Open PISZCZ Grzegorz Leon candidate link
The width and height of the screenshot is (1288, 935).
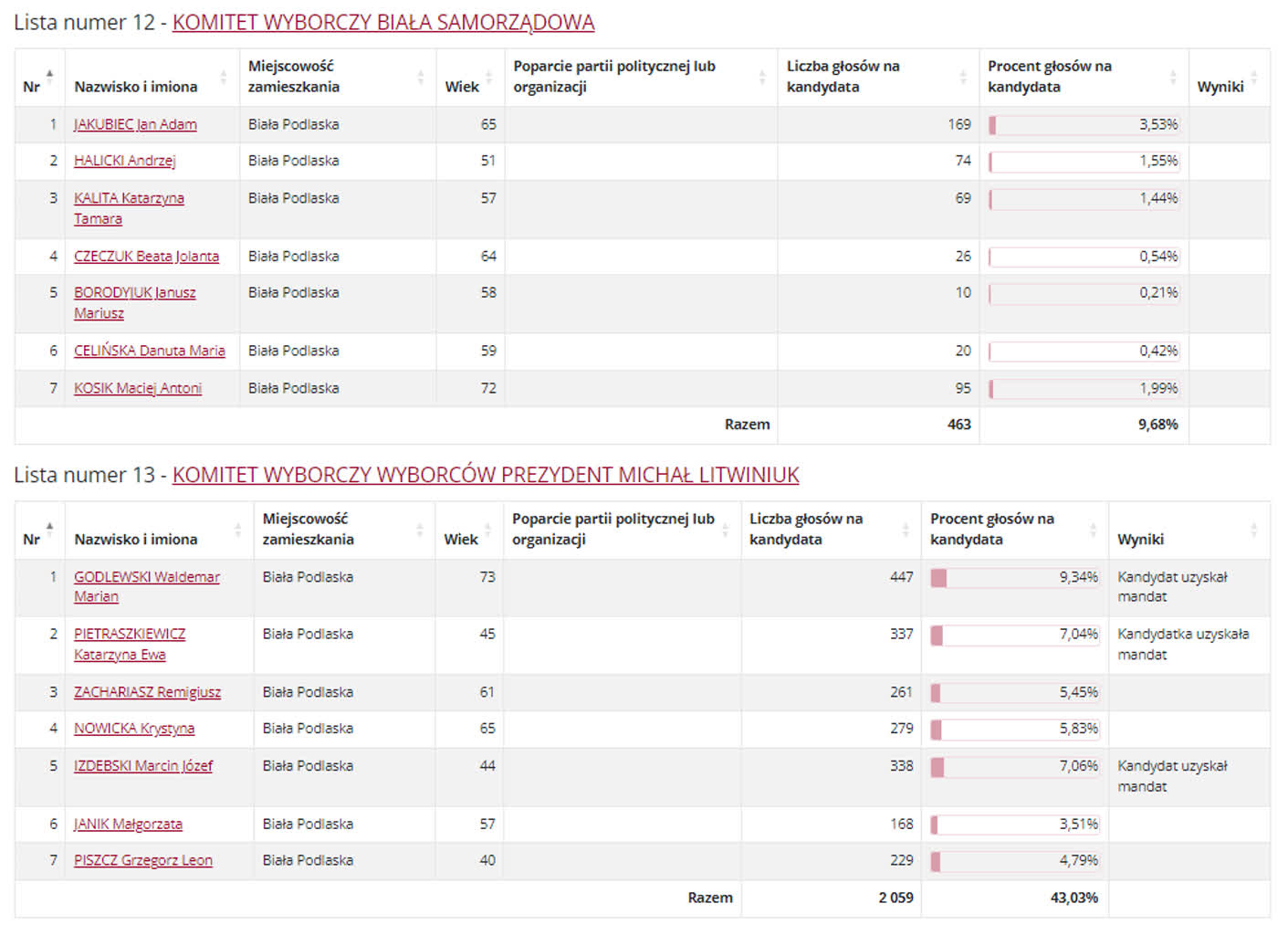[x=143, y=860]
